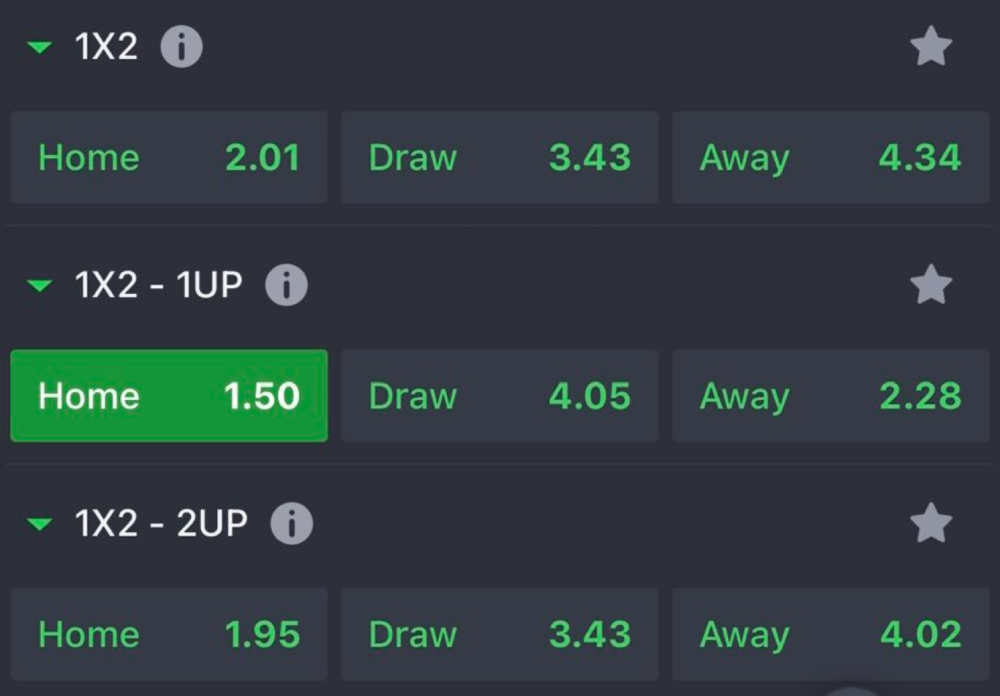Screen dimensions: 1000x696
Task: Favorite the 1X2 - 1UP market star
Action: coord(931,286)
